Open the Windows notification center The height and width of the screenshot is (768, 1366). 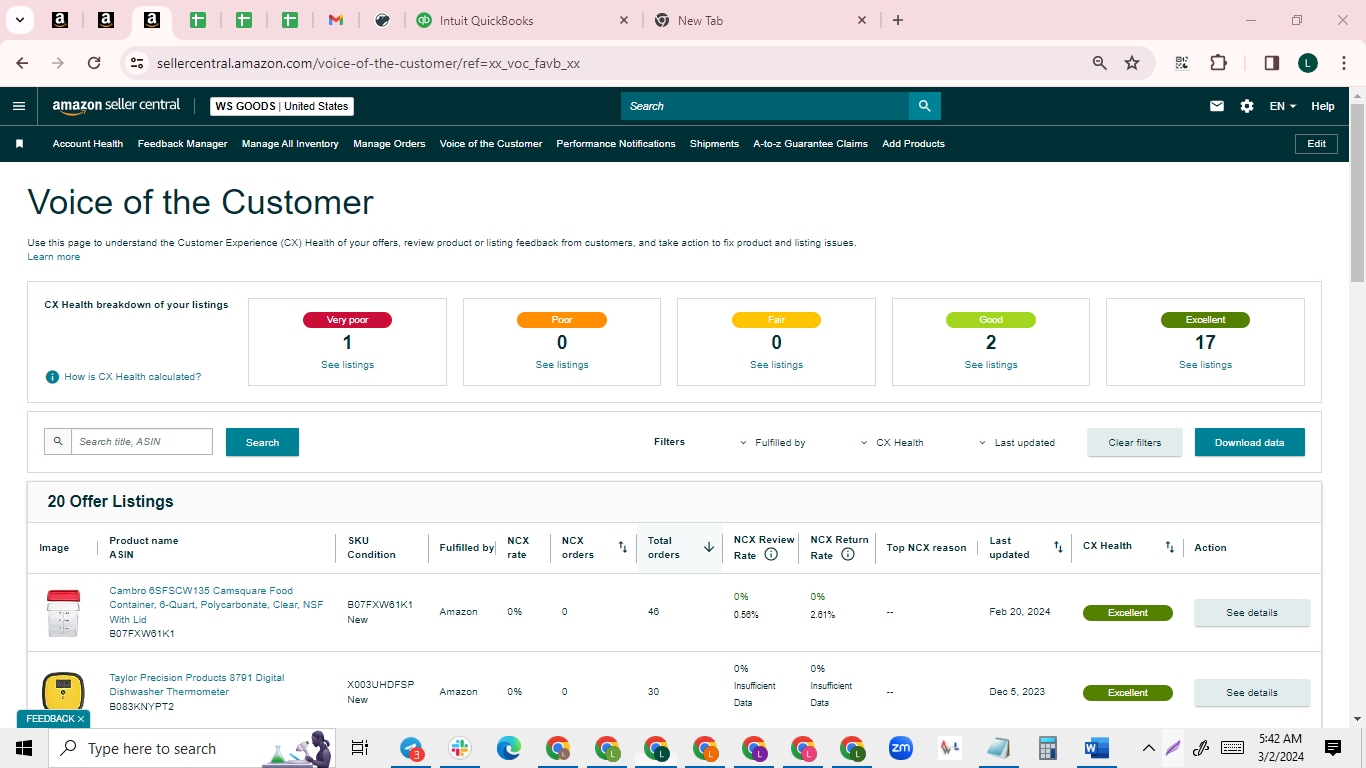(1333, 748)
